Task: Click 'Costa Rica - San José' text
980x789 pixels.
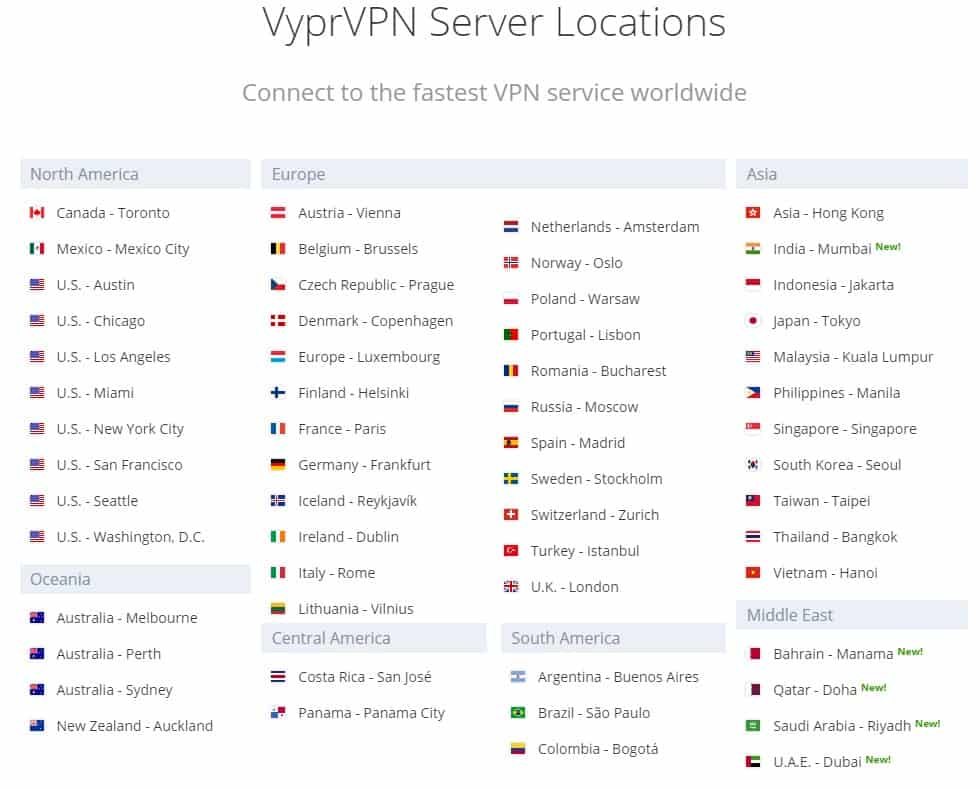Action: pyautogui.click(x=364, y=677)
